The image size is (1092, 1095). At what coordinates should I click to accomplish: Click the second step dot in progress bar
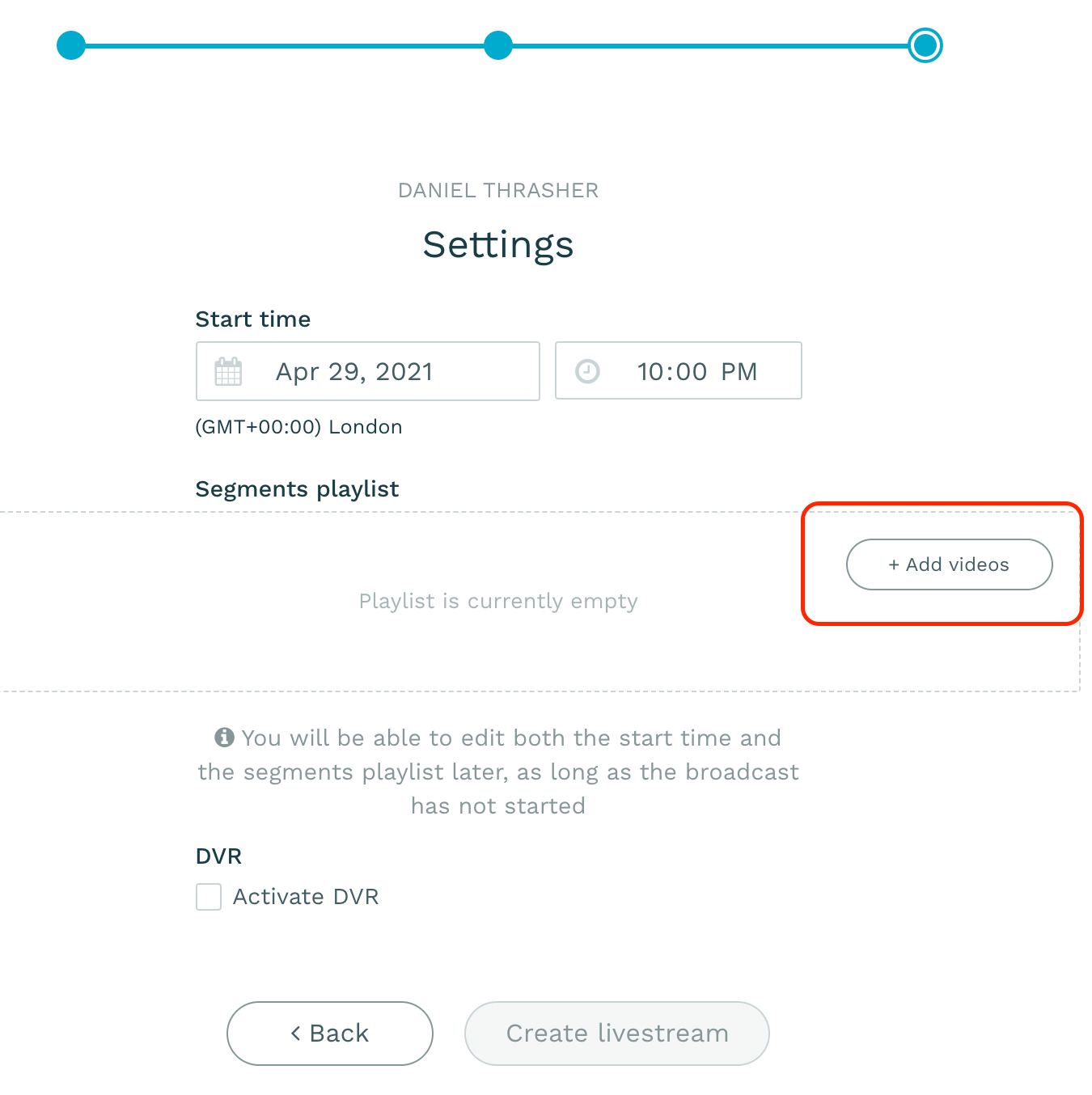point(498,45)
